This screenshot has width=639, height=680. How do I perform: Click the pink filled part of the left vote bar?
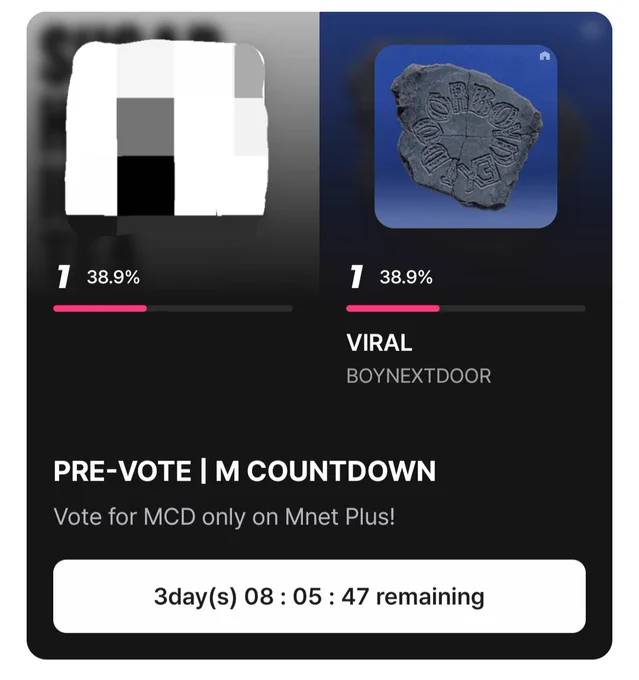pyautogui.click(x=100, y=308)
